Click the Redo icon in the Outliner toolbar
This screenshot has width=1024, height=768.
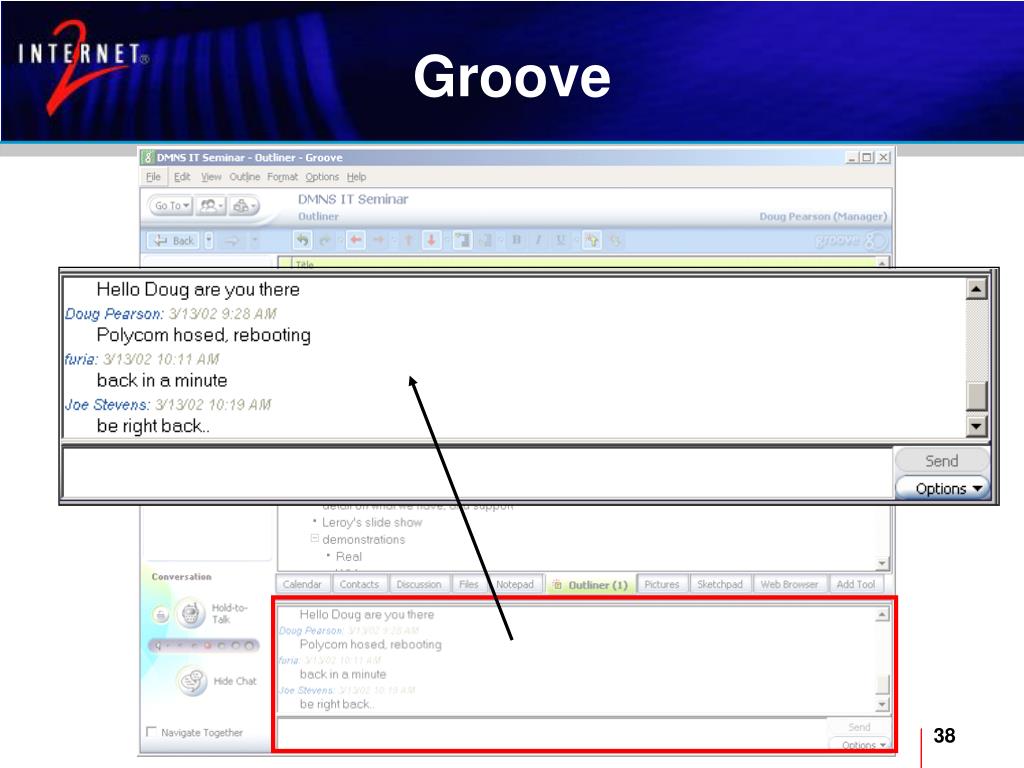[x=325, y=240]
